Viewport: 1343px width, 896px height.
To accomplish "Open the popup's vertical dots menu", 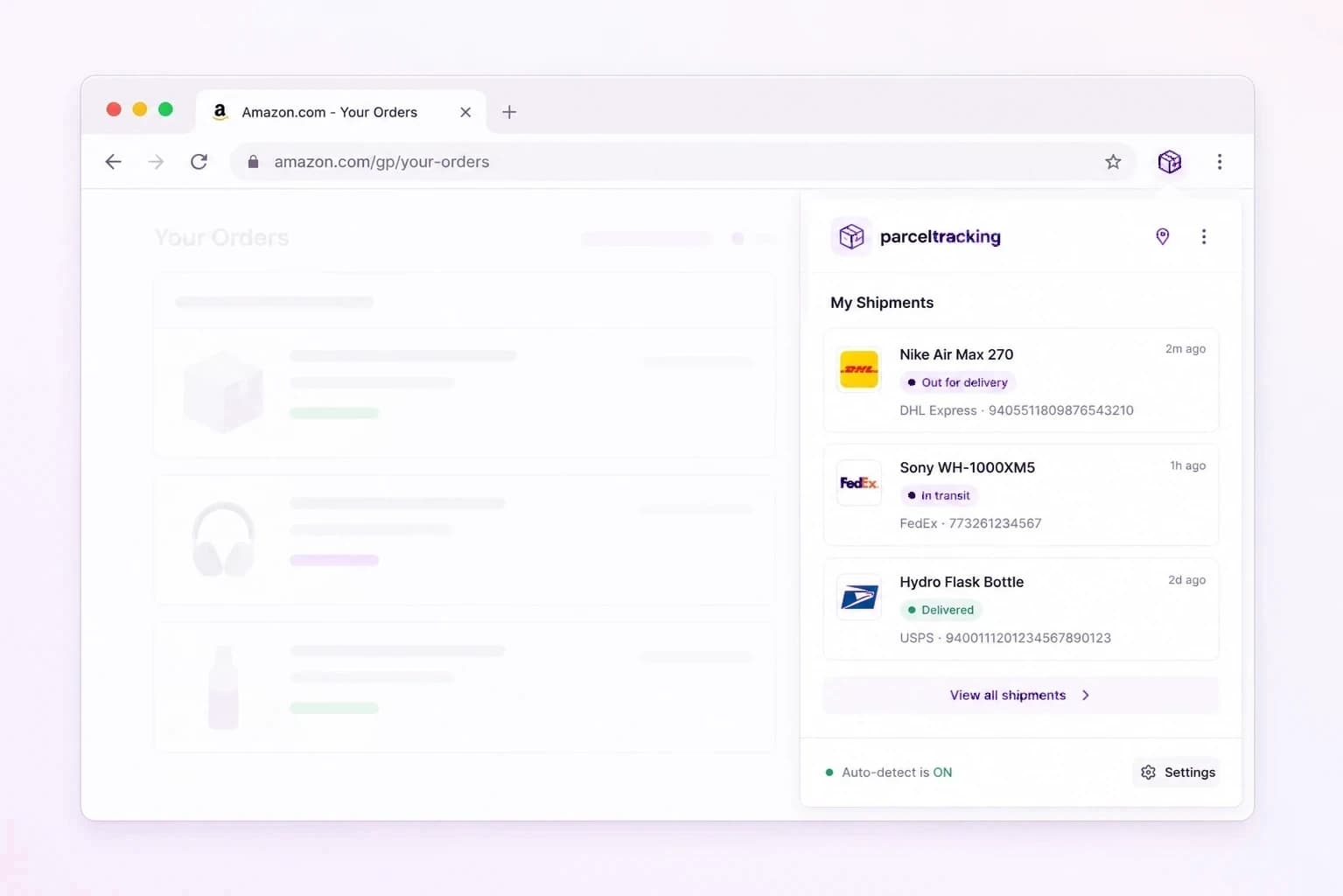I will coord(1204,236).
